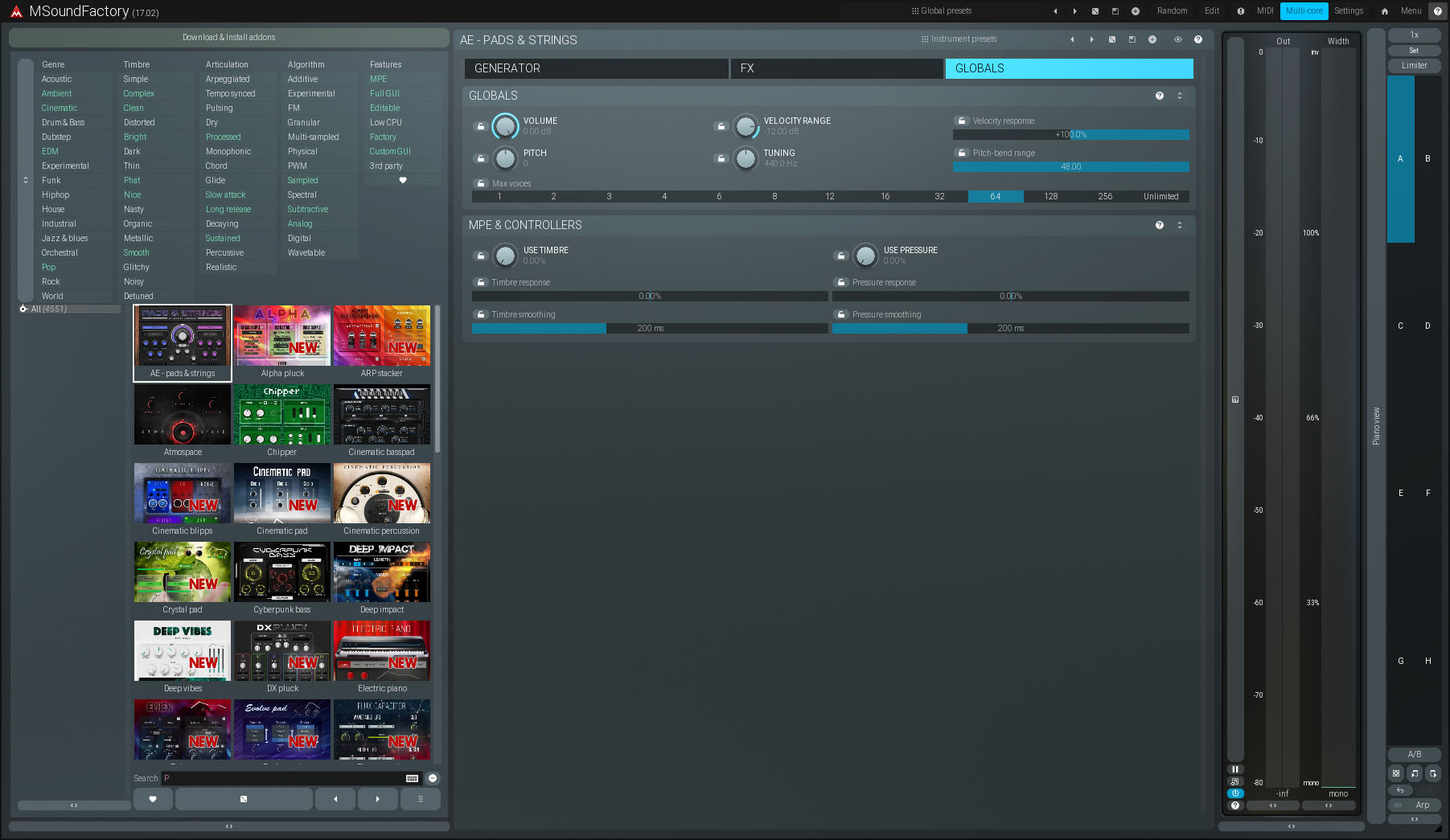Toggle the Multi-core button
Screen dimensions: 1450x840
(1304, 11)
